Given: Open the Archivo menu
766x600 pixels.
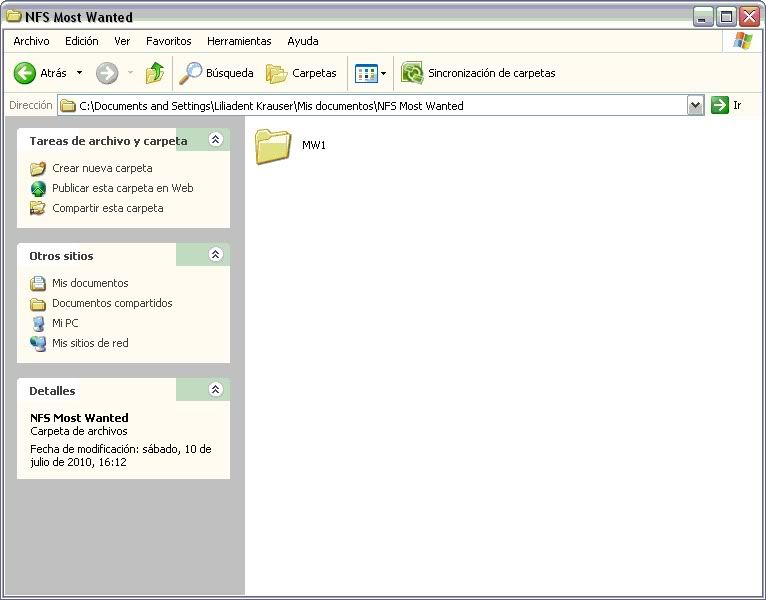Looking at the screenshot, I should [x=31, y=41].
